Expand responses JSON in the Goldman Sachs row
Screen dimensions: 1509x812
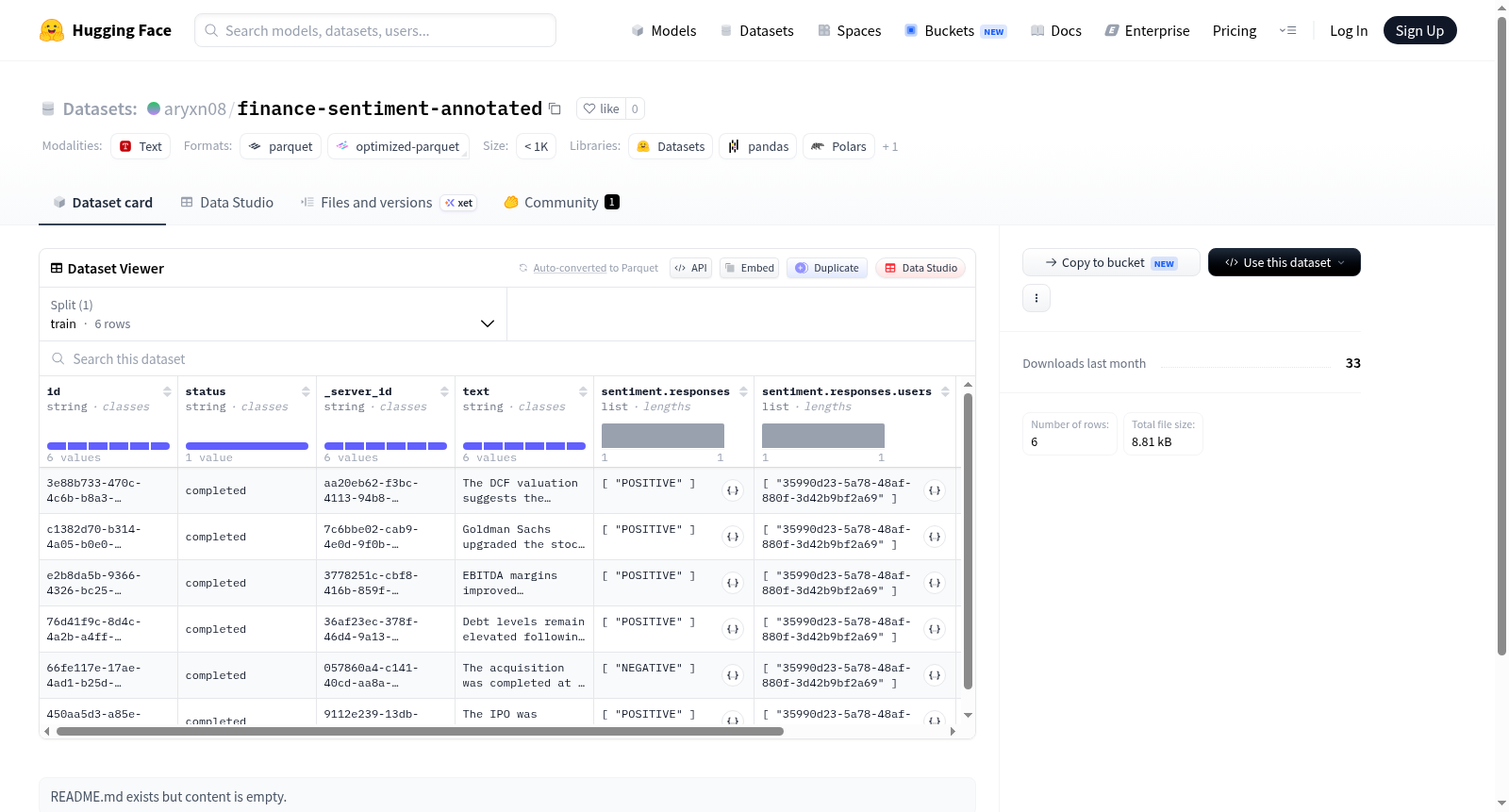click(733, 537)
